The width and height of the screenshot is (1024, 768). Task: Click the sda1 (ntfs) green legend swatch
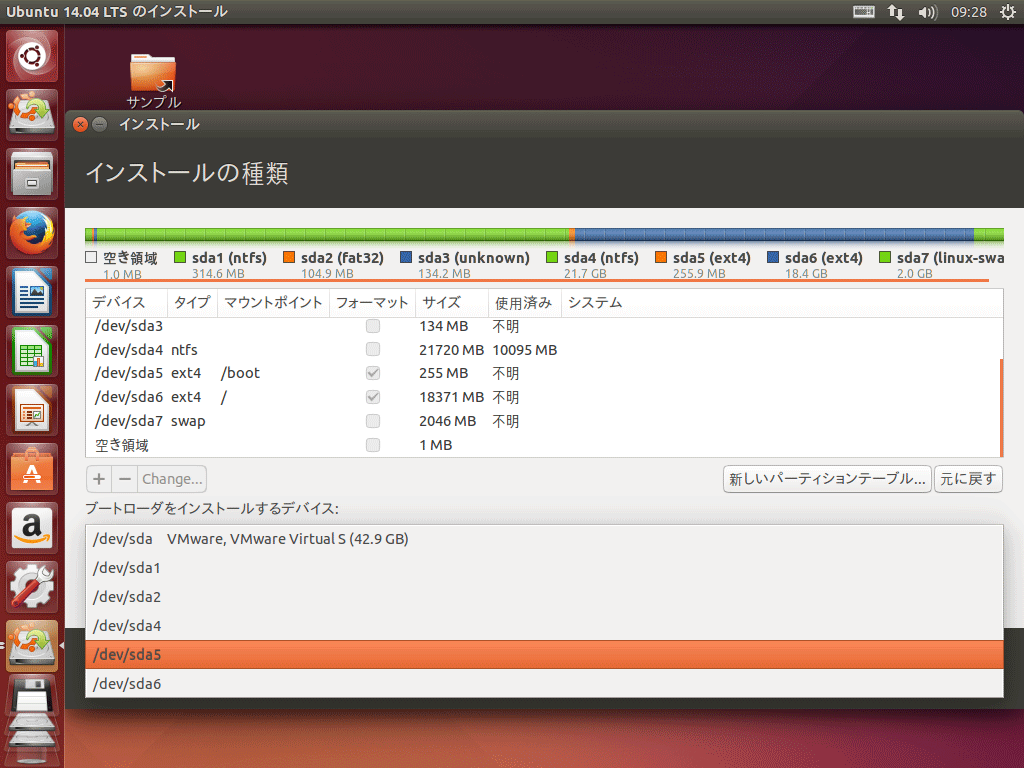click(x=180, y=257)
